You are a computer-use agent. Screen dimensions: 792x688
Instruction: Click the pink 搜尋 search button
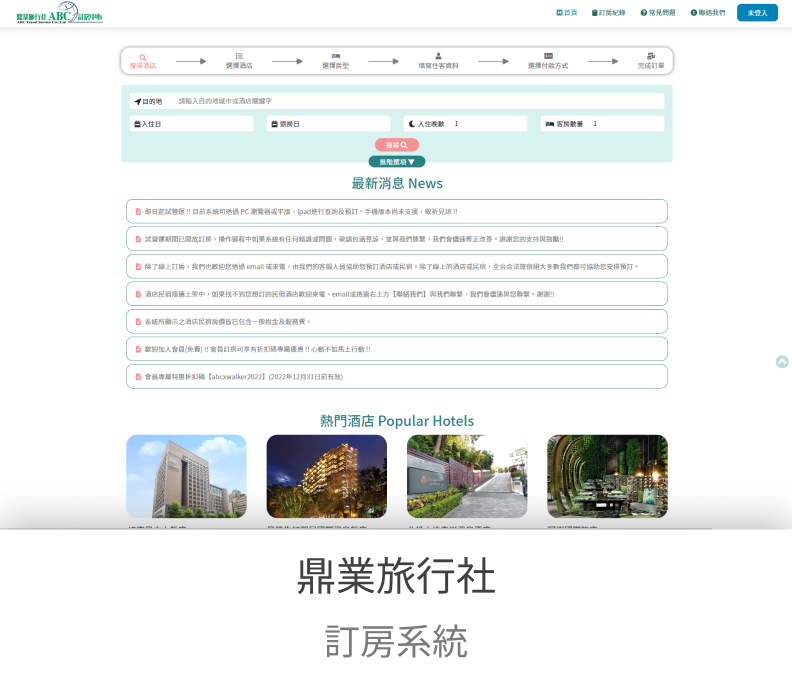point(397,145)
